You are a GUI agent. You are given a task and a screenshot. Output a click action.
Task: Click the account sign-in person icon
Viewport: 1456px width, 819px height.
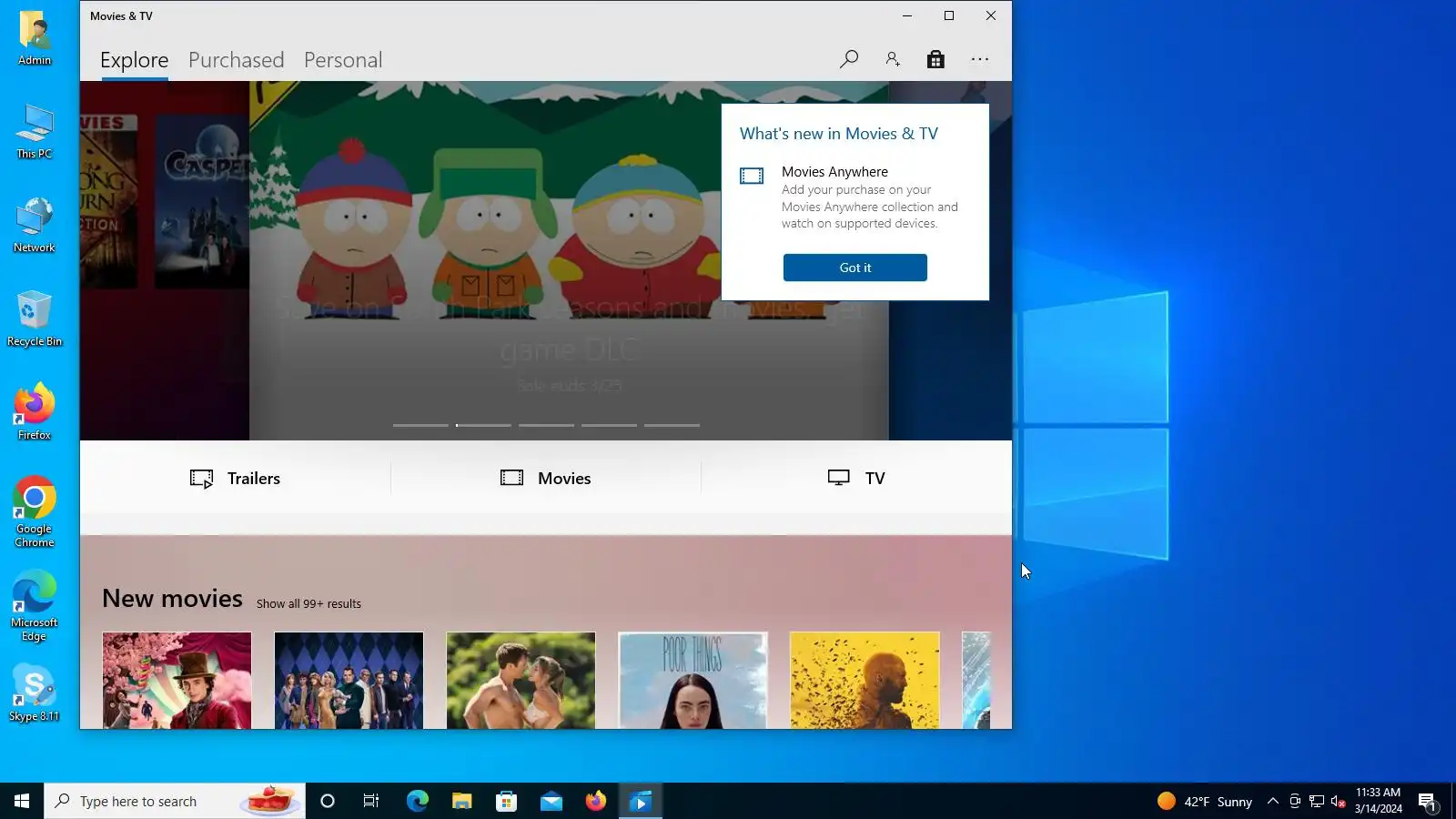(893, 59)
